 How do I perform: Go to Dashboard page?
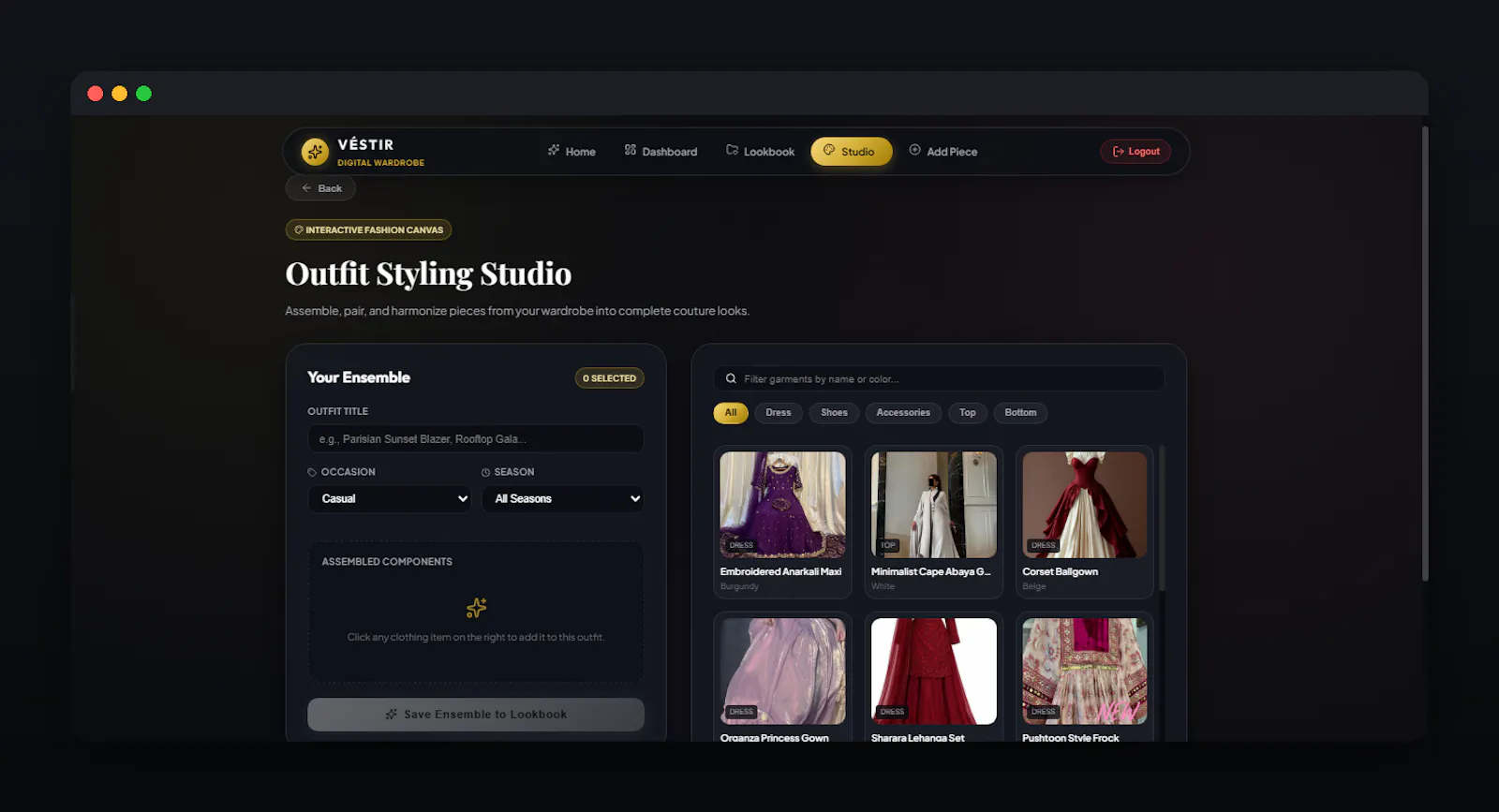(660, 152)
